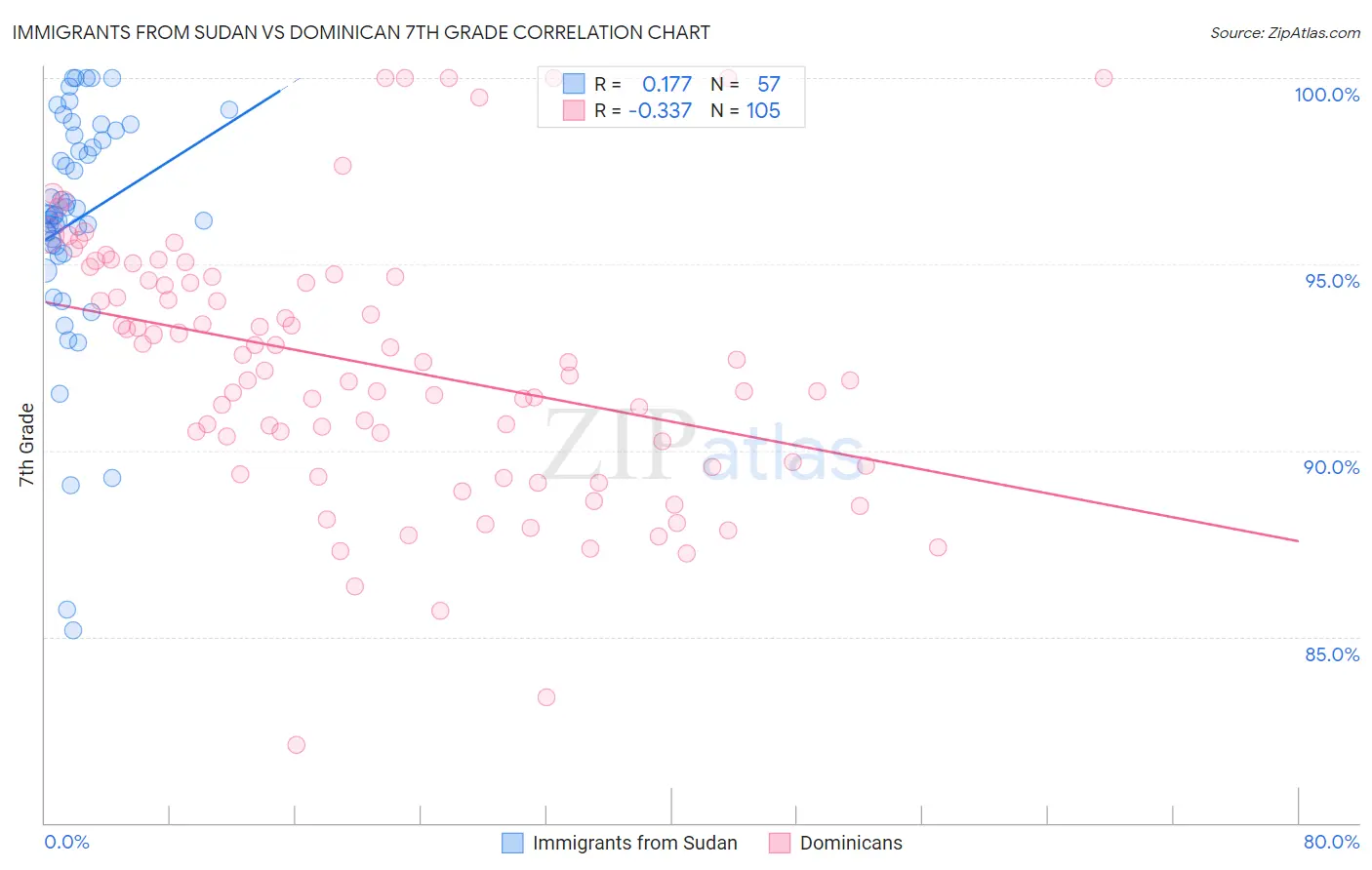1372x870 pixels.
Task: Click the 85.0% y-axis label
Action: coord(1332,654)
